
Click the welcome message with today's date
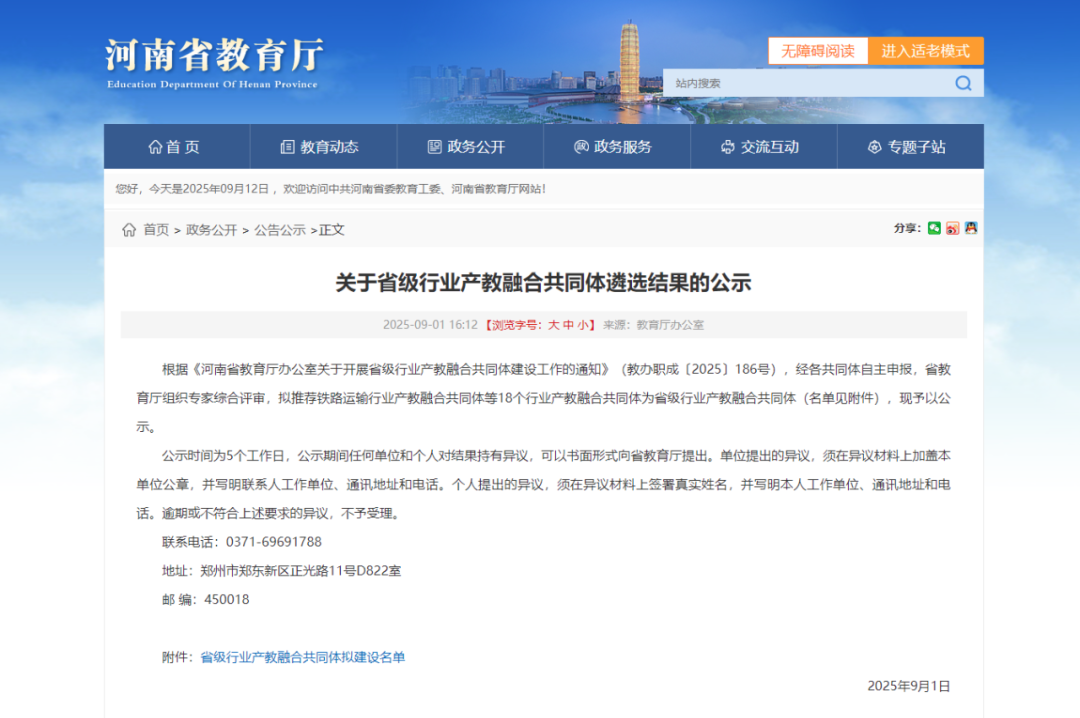[x=331, y=189]
